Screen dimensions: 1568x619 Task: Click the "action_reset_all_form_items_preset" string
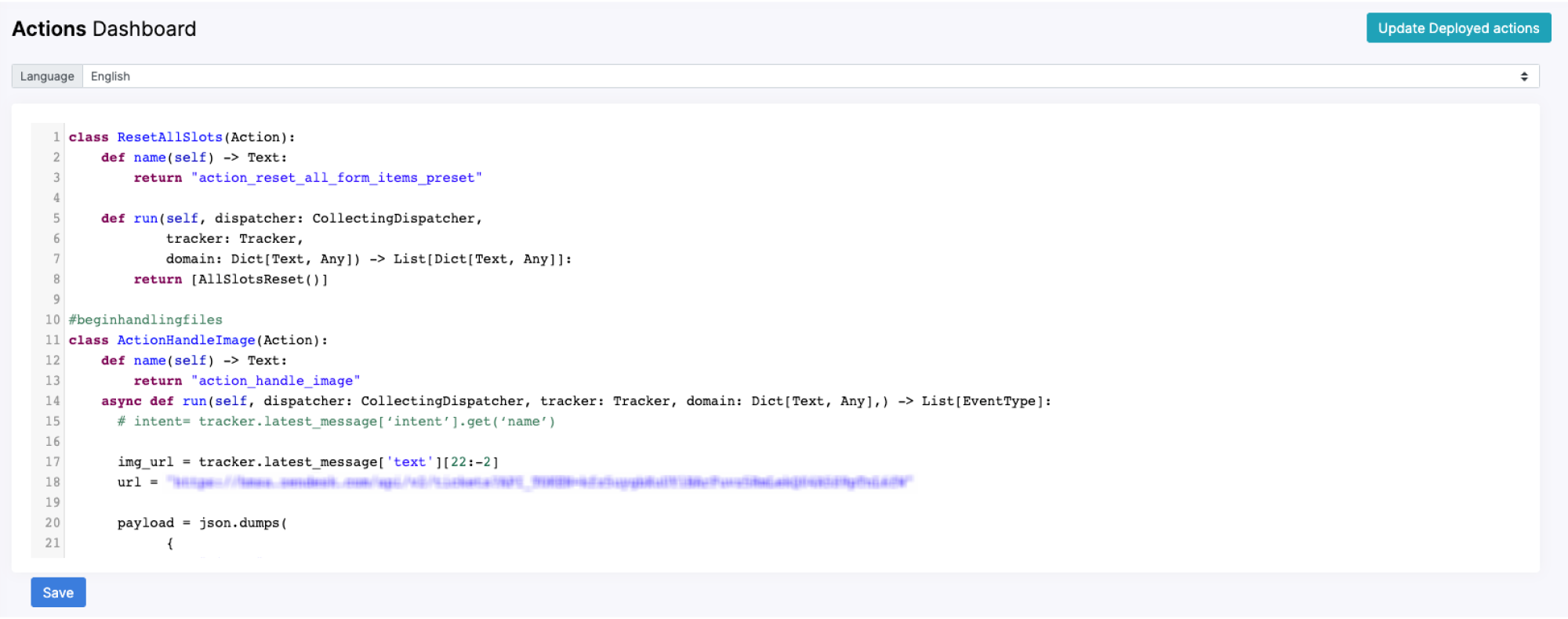(336, 178)
